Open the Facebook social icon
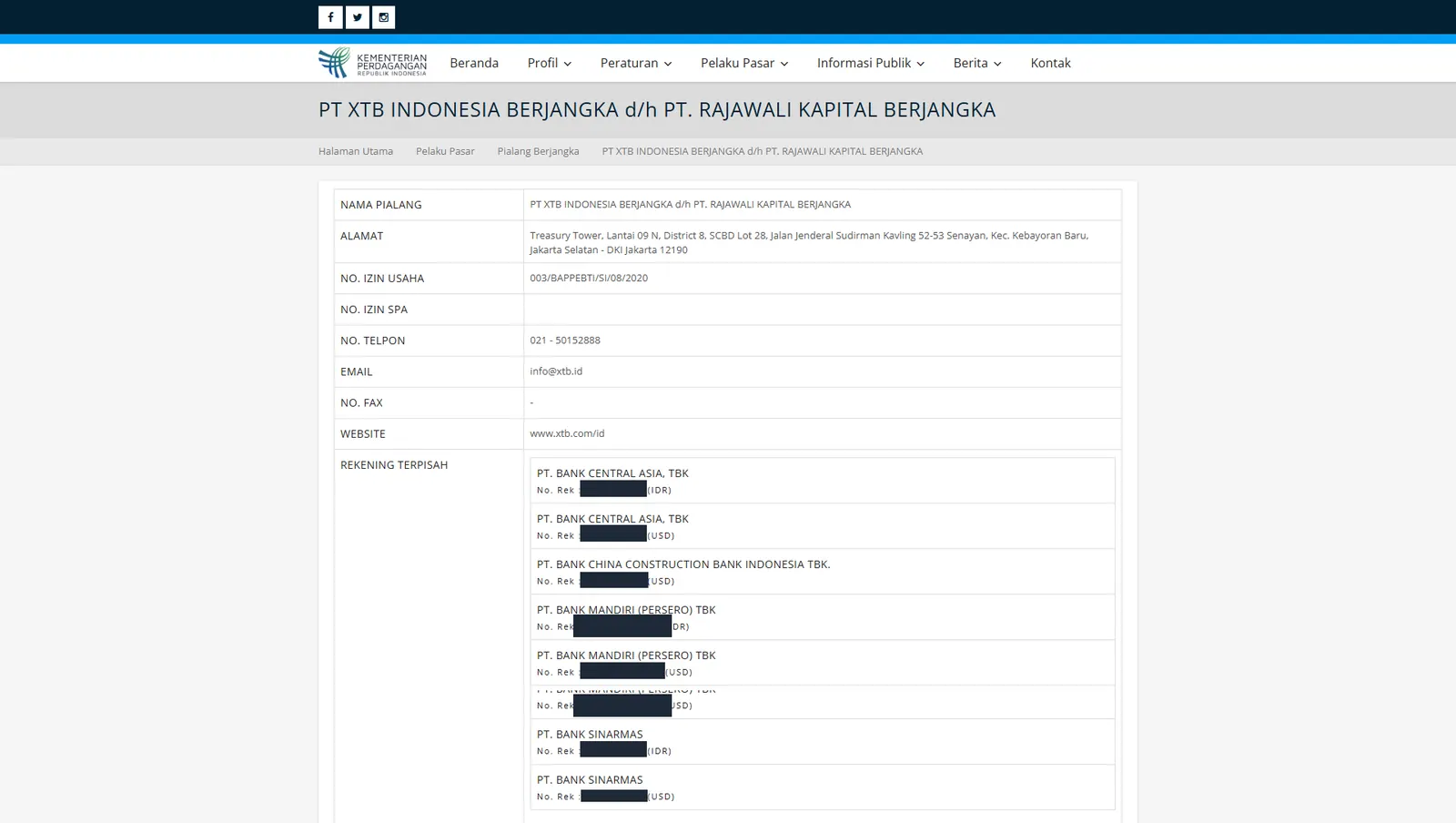 (x=330, y=17)
